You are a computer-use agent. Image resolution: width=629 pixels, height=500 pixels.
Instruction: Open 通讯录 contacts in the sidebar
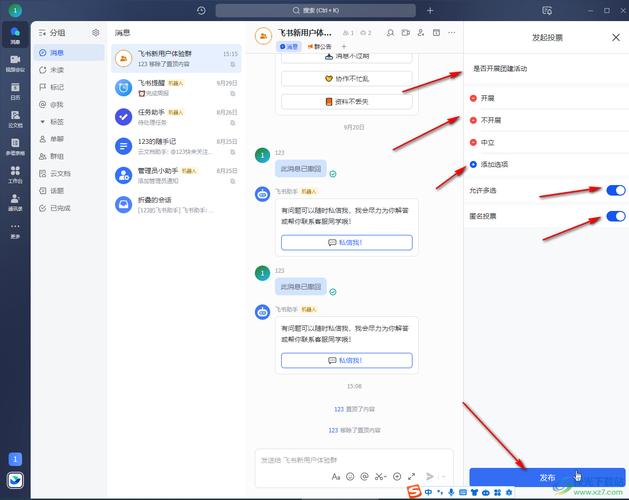pyautogui.click(x=15, y=202)
